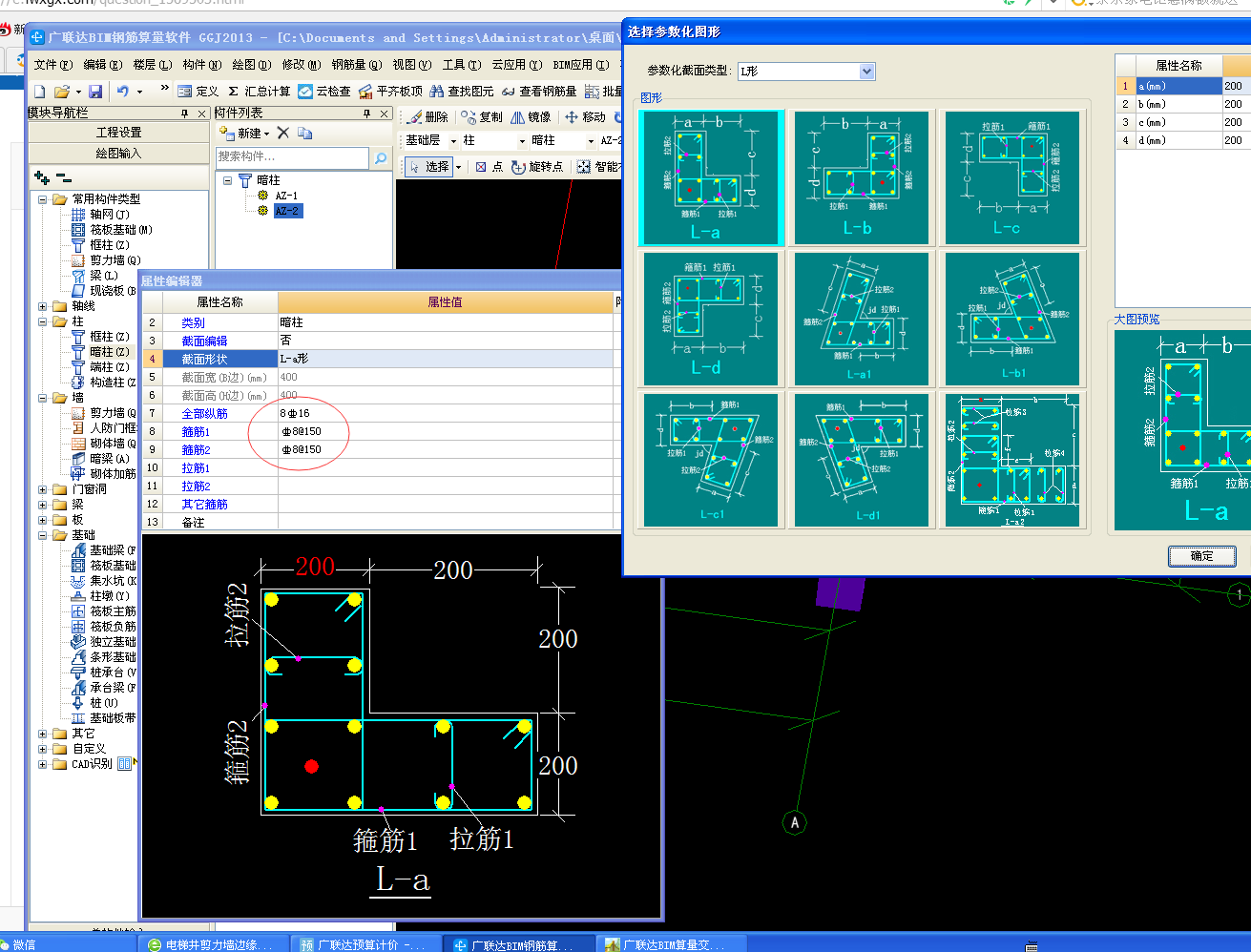Click the copy component icon beside 新建
The height and width of the screenshot is (952, 1251).
[x=305, y=134]
